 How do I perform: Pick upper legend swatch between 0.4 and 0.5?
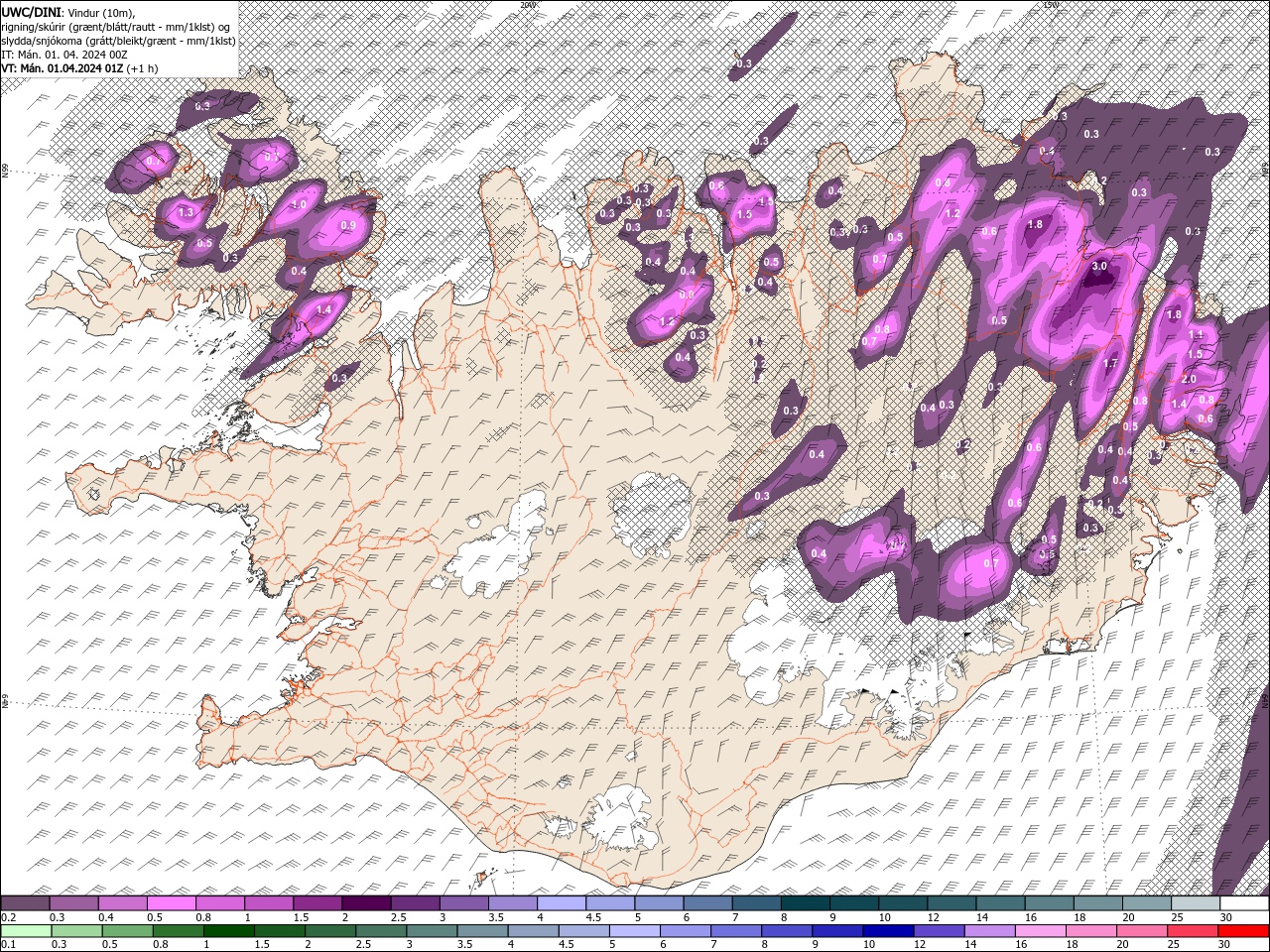(x=122, y=903)
